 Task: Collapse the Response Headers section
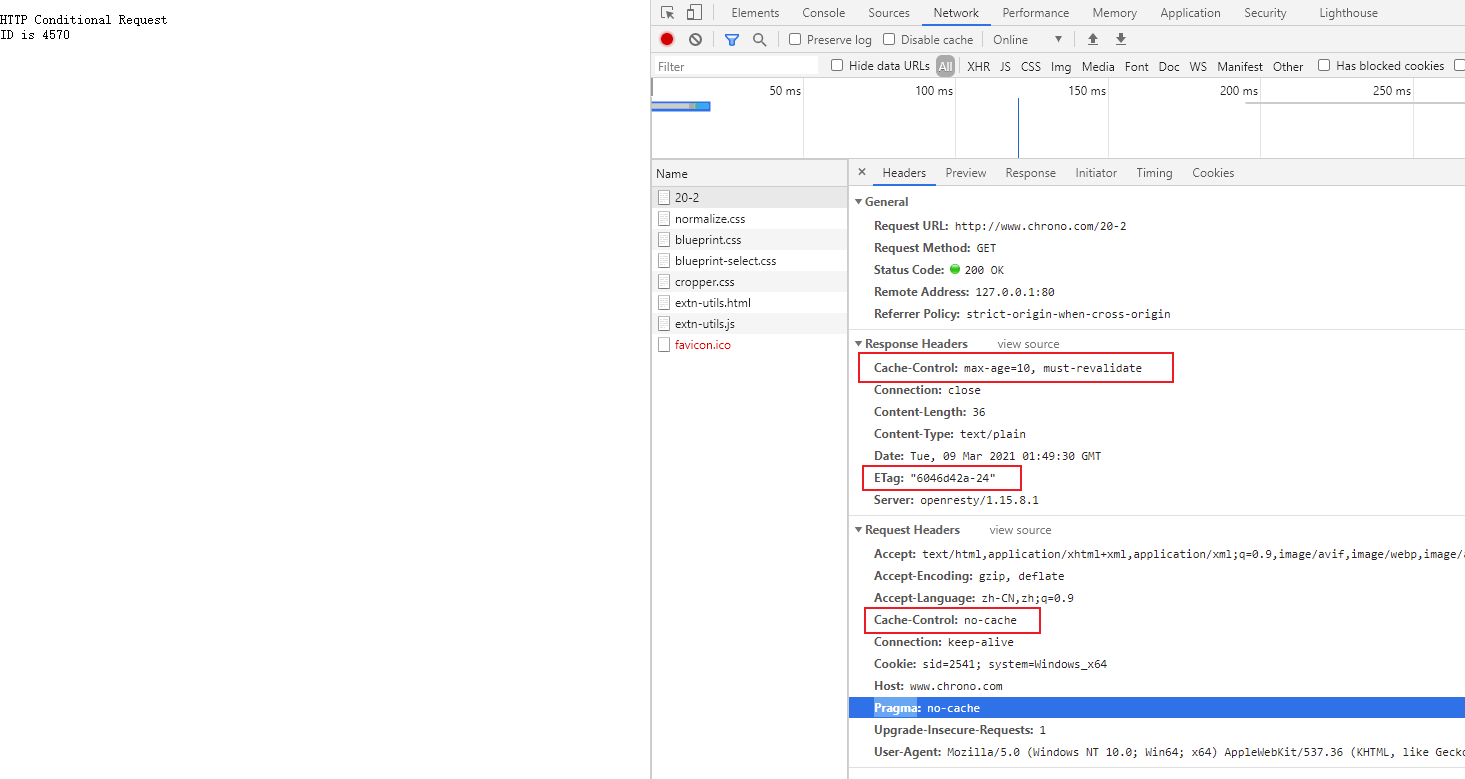(858, 344)
